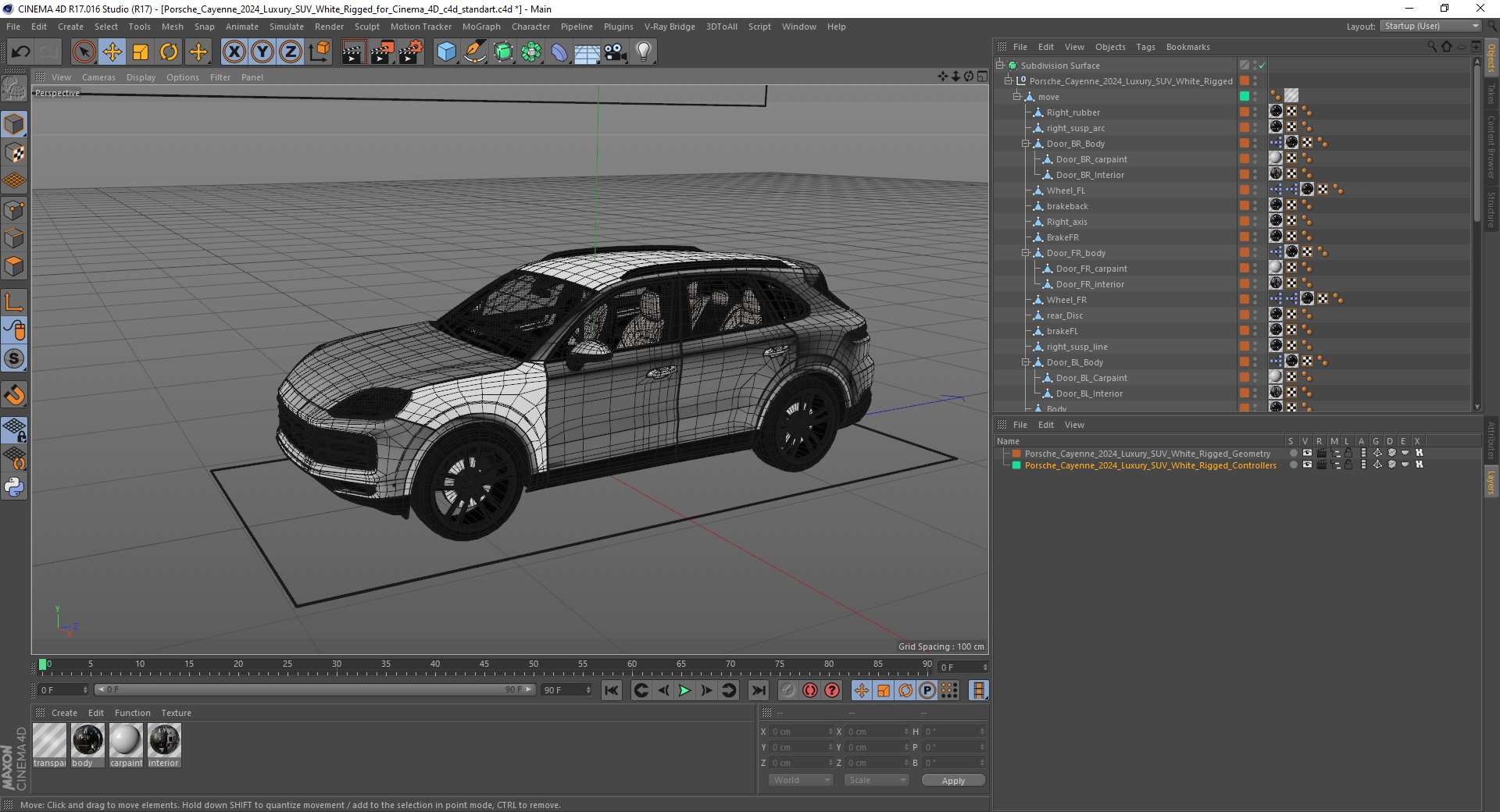The height and width of the screenshot is (812, 1500).
Task: Open the World coordinate dropdown
Action: 801,780
